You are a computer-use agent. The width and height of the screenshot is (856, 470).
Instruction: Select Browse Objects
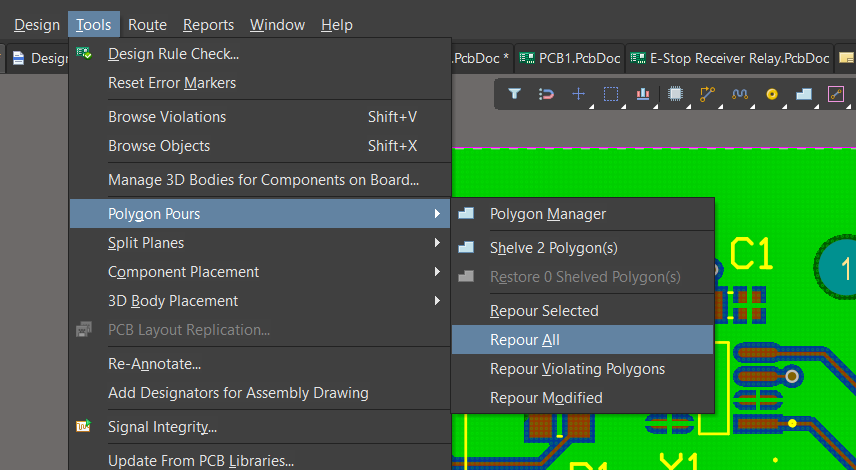click(260, 146)
